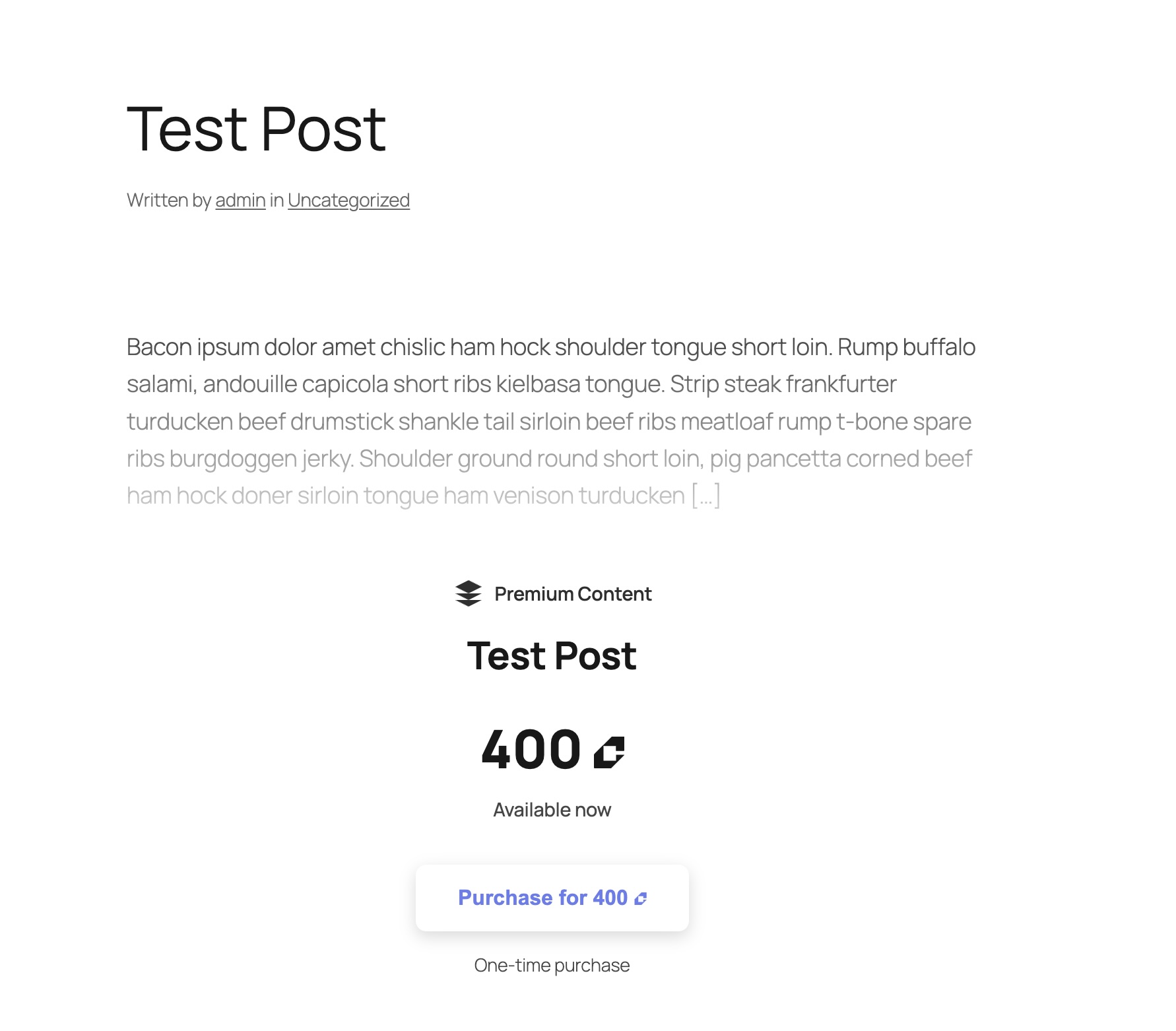Select the stacked-layers badge above Test Post

(468, 593)
